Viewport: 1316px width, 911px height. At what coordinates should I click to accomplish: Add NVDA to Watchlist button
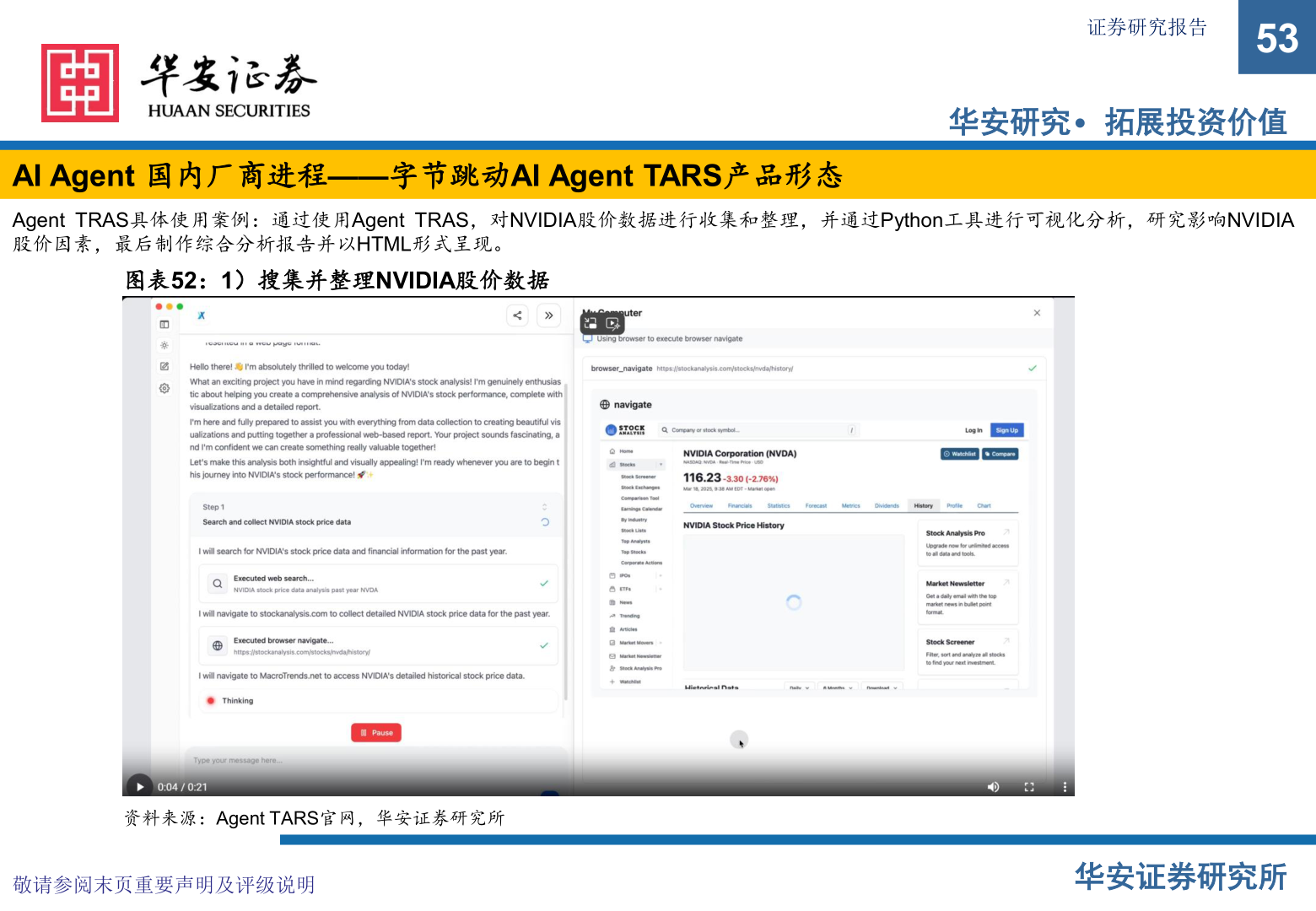(x=960, y=454)
